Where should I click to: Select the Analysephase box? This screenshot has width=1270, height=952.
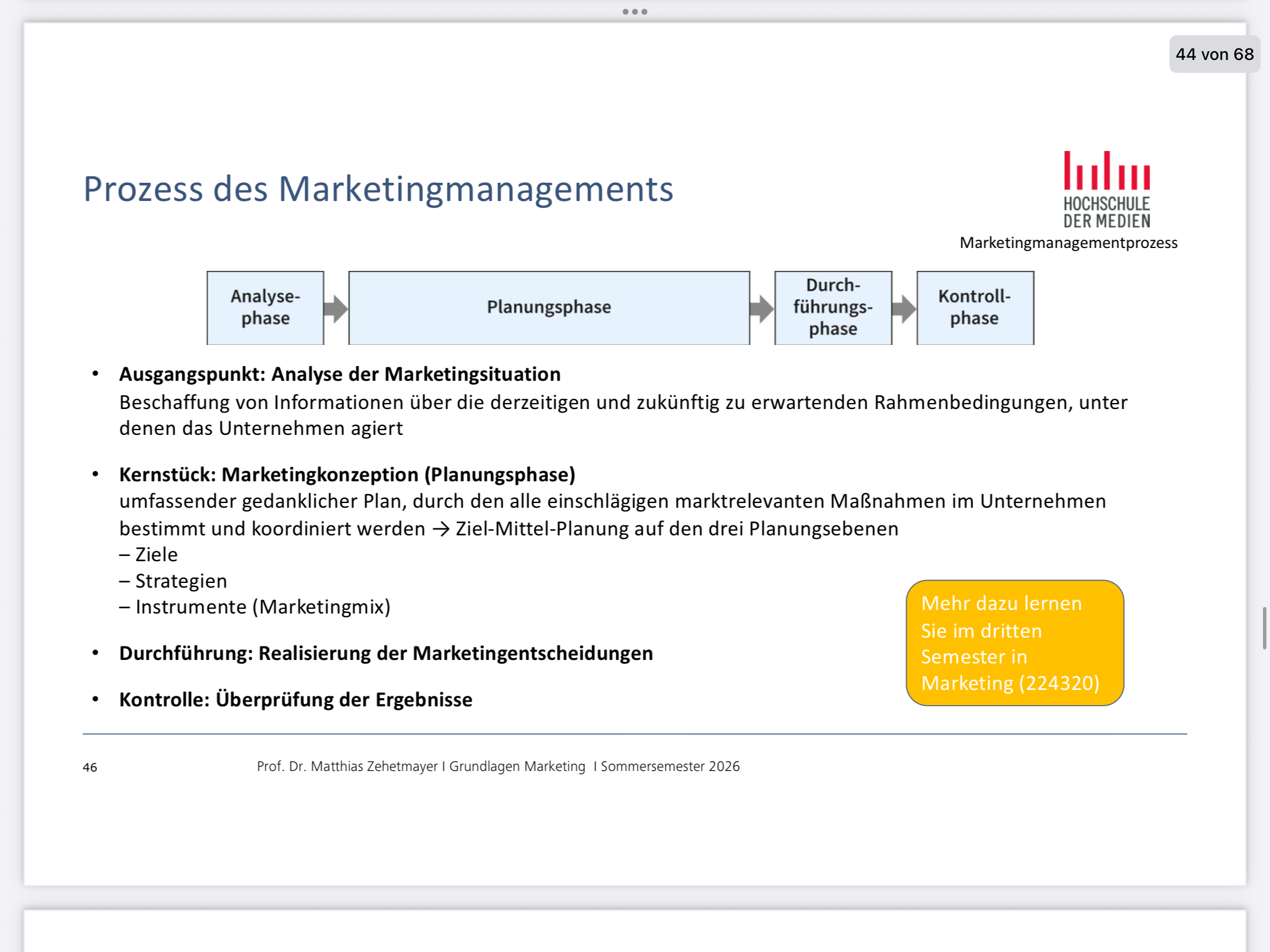coord(265,307)
